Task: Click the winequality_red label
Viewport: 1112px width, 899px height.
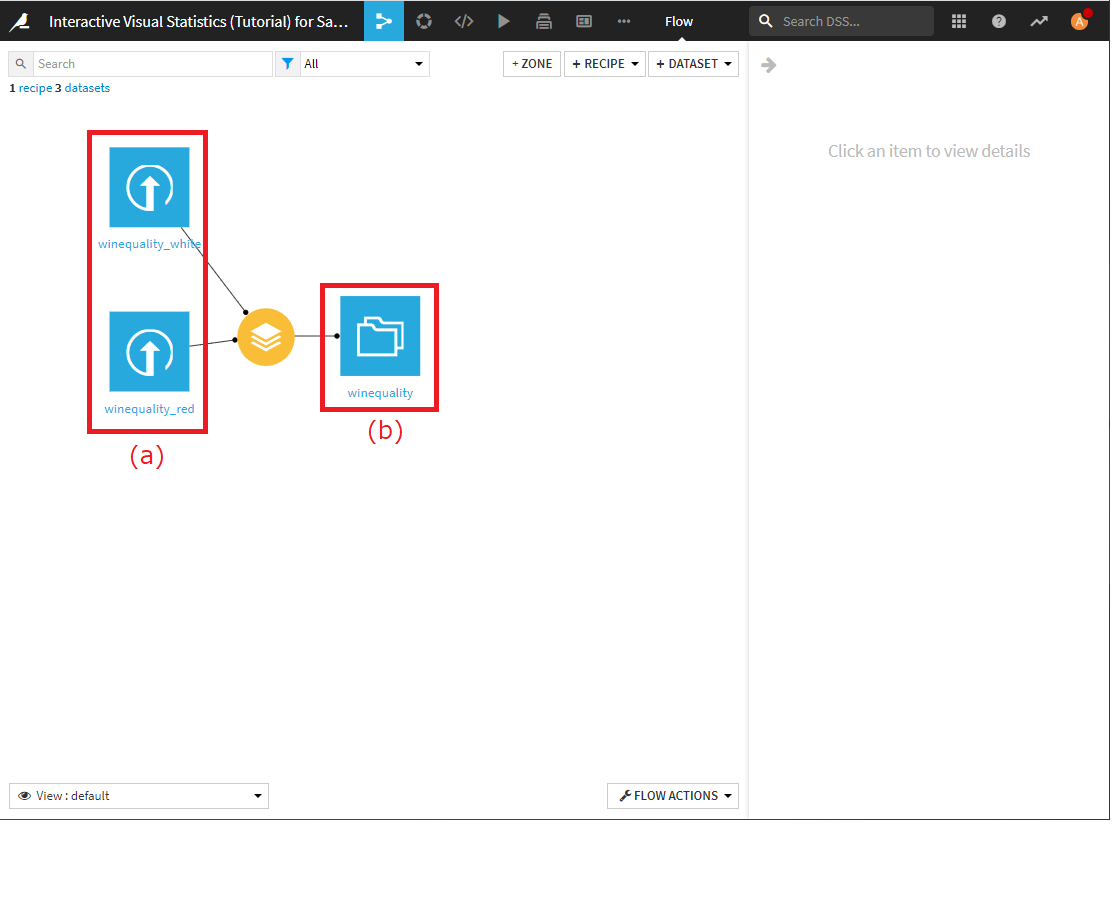Action: 149,409
